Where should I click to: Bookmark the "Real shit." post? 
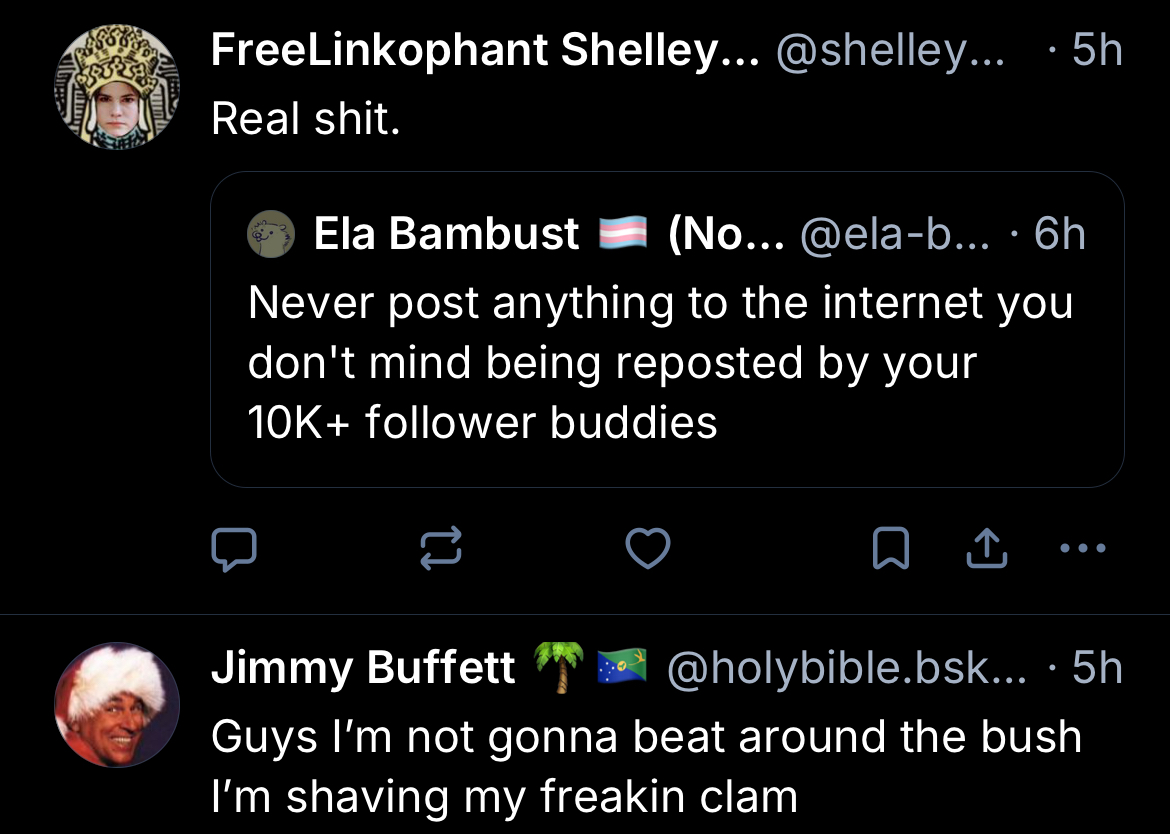[x=890, y=548]
